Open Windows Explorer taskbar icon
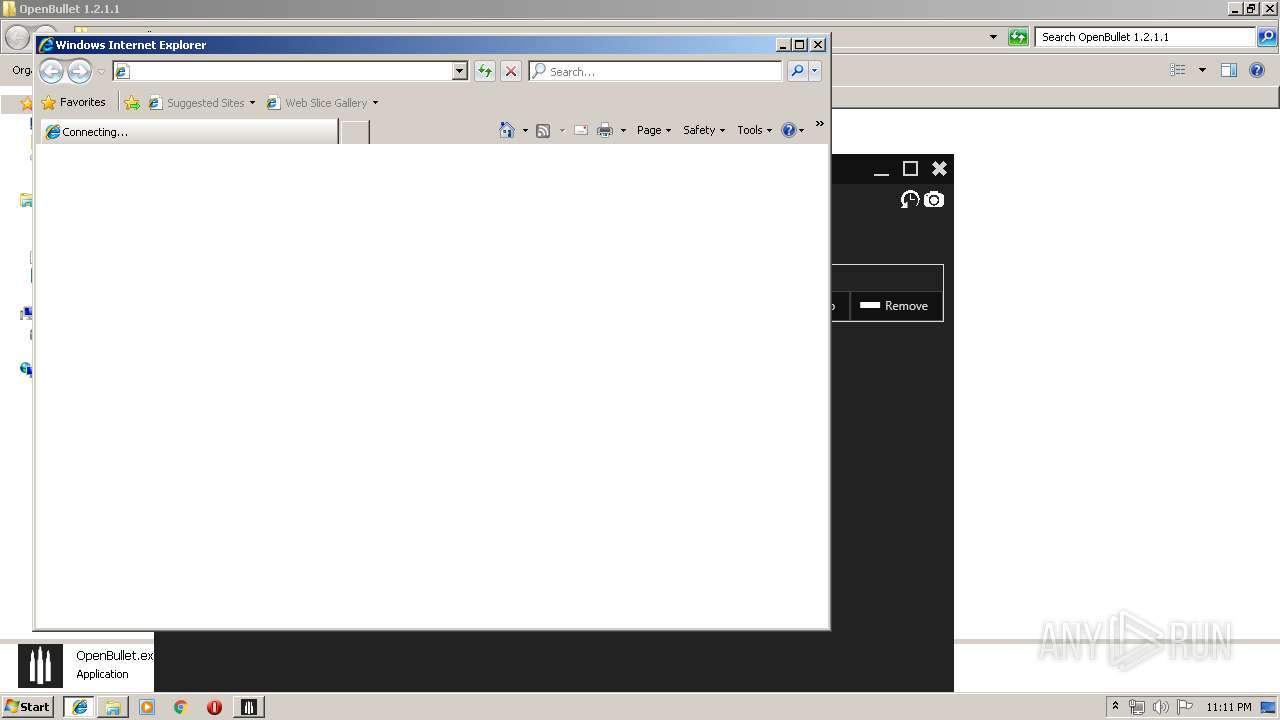Viewport: 1280px width, 720px height. pos(113,707)
